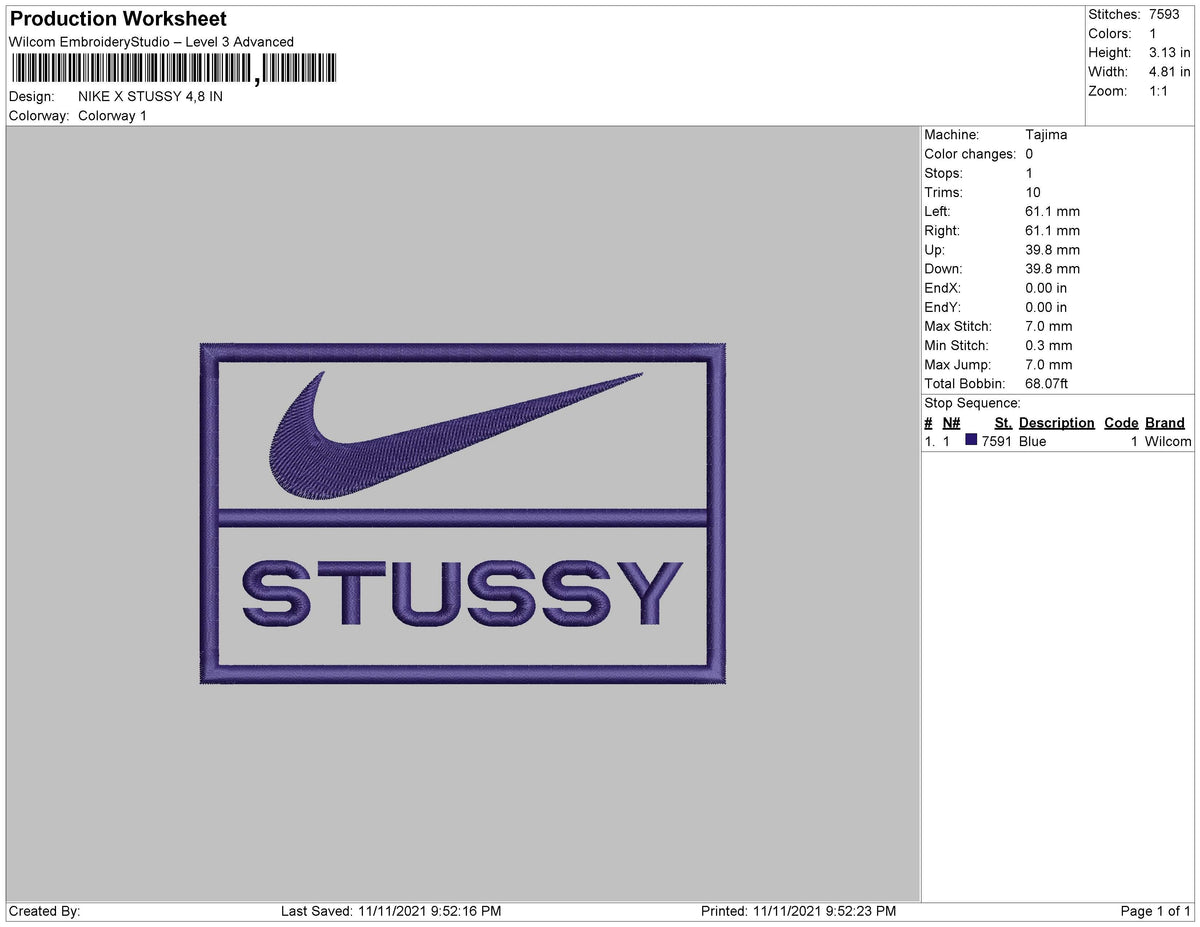Image resolution: width=1200 pixels, height=927 pixels.
Task: Click the Max Stitch value 7.0 mm
Action: pos(1049,326)
